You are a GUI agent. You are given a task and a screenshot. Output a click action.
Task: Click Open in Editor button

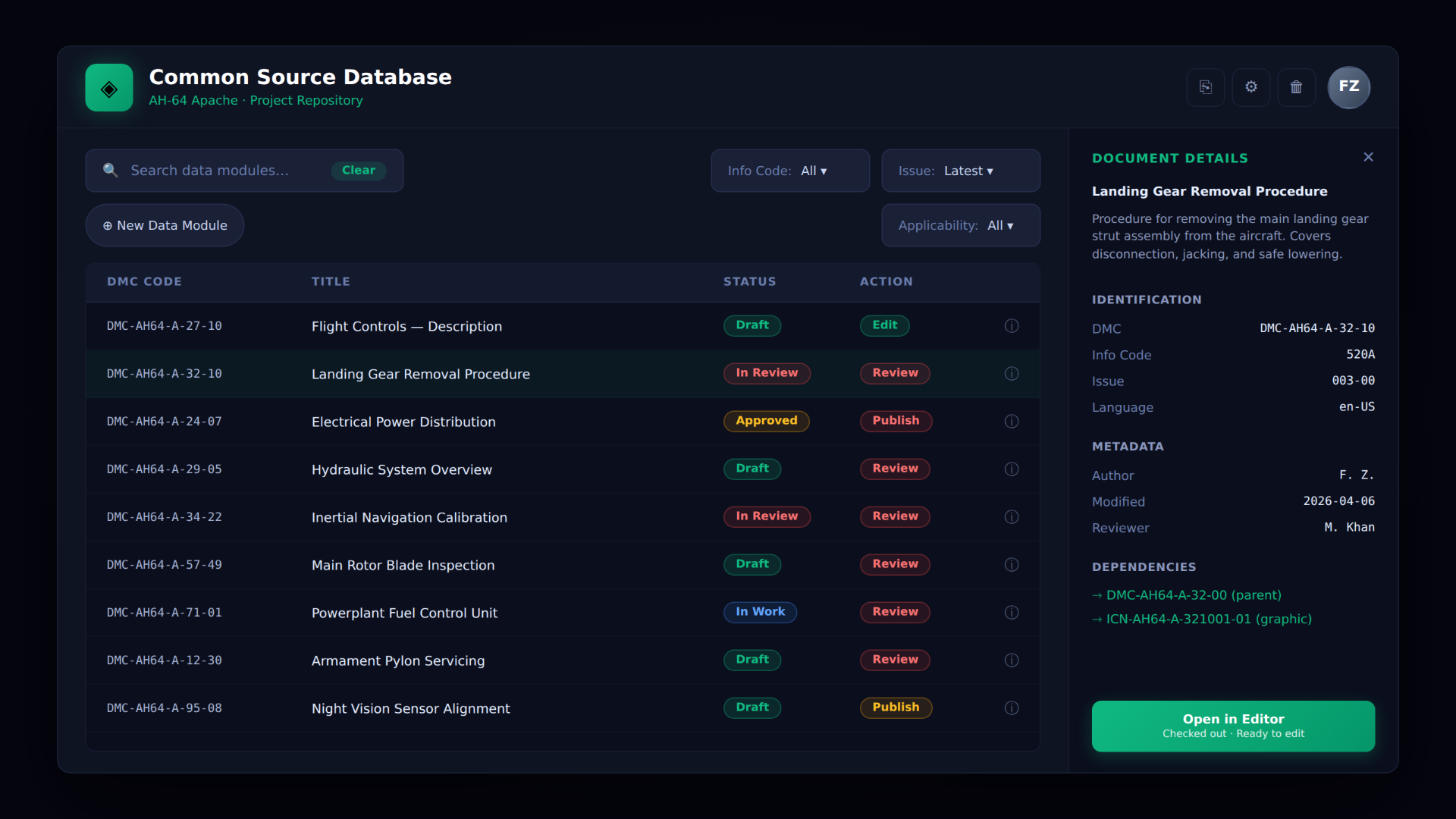tap(1233, 726)
